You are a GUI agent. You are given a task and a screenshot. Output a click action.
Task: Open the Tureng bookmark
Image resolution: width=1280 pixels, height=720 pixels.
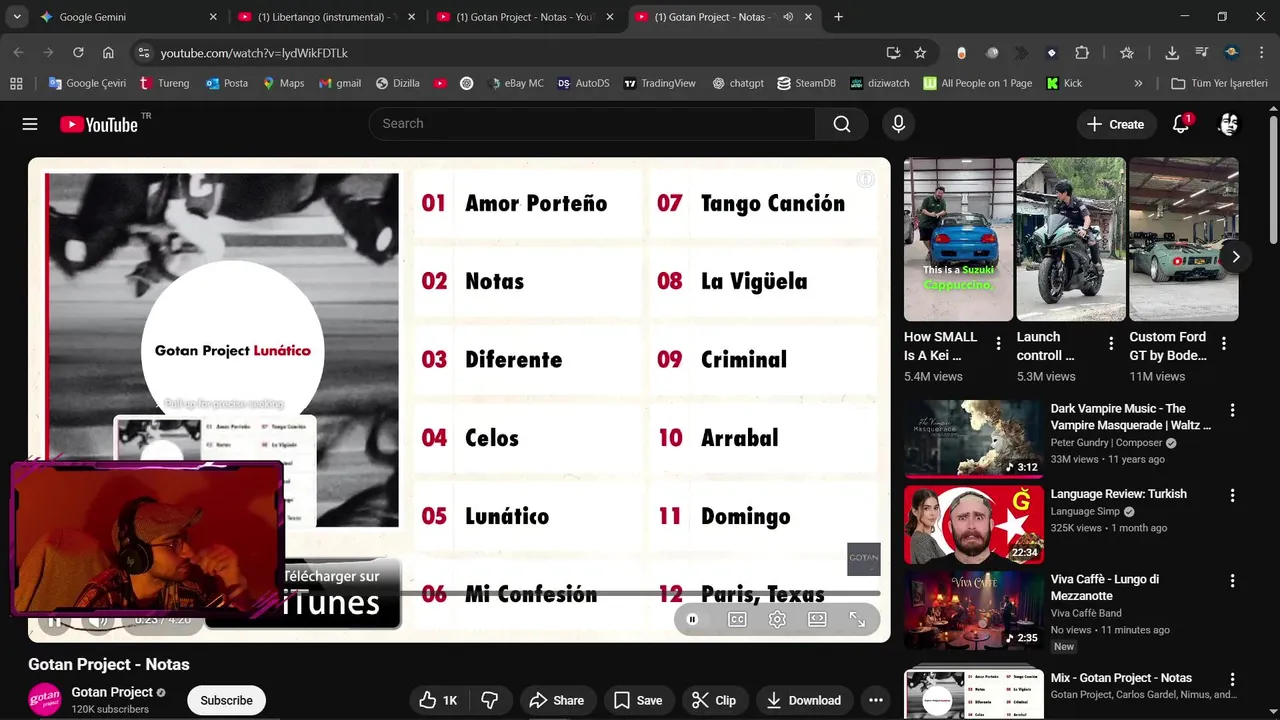pyautogui.click(x=165, y=83)
